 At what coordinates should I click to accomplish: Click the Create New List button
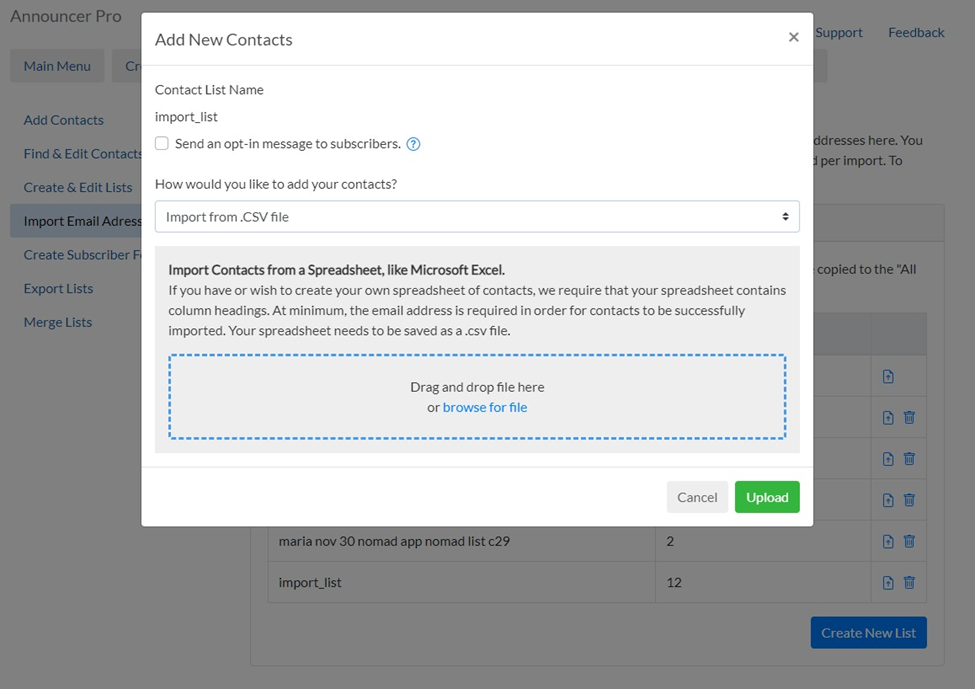868,632
